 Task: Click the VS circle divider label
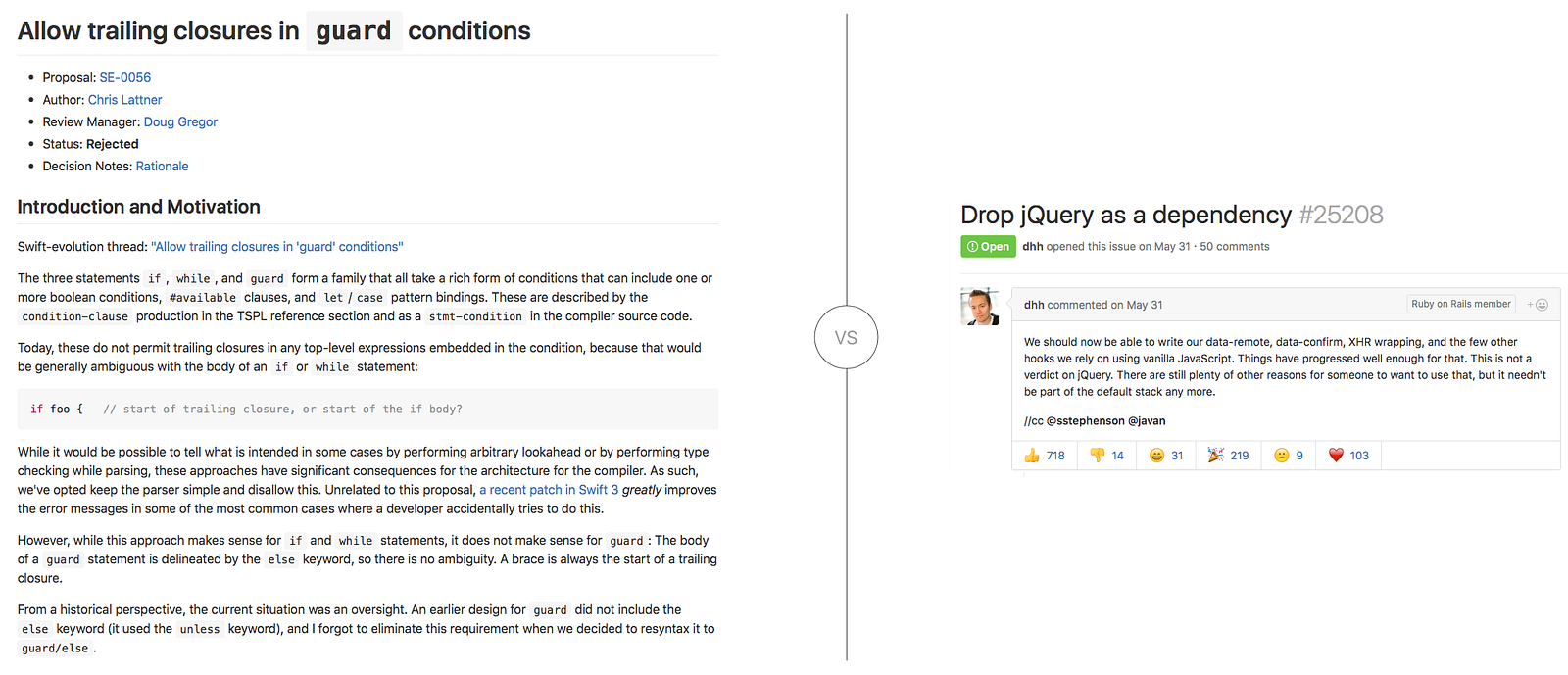tap(846, 337)
